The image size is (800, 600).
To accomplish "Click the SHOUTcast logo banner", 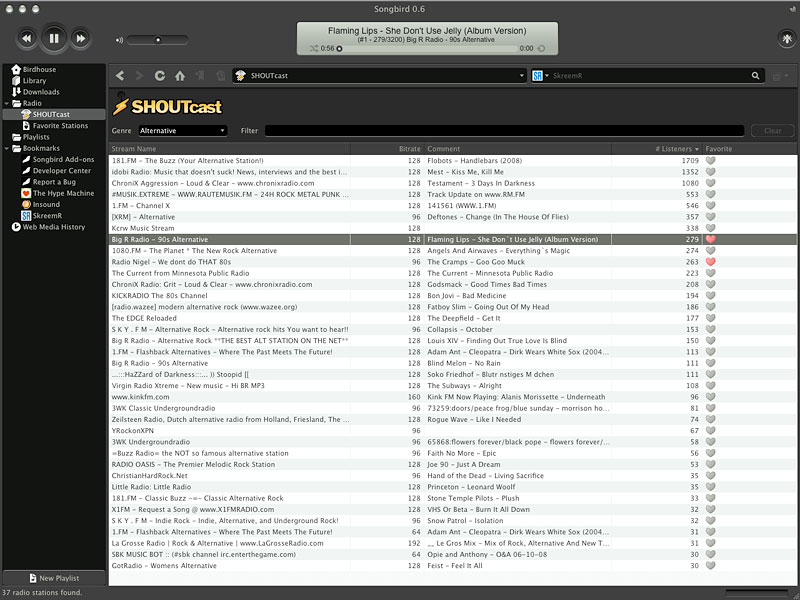I will coord(167,106).
